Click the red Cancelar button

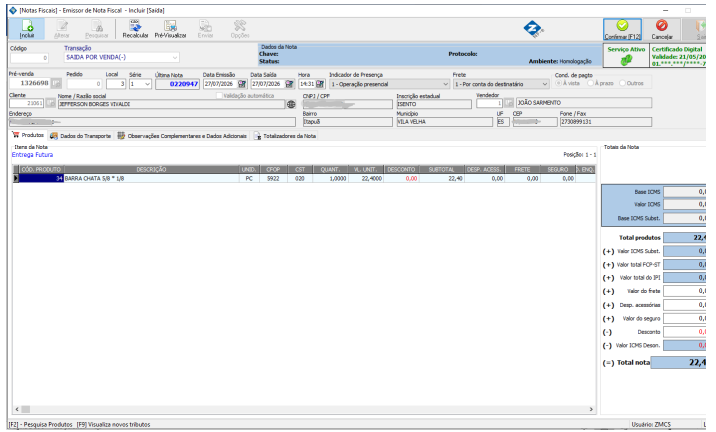coord(662,29)
